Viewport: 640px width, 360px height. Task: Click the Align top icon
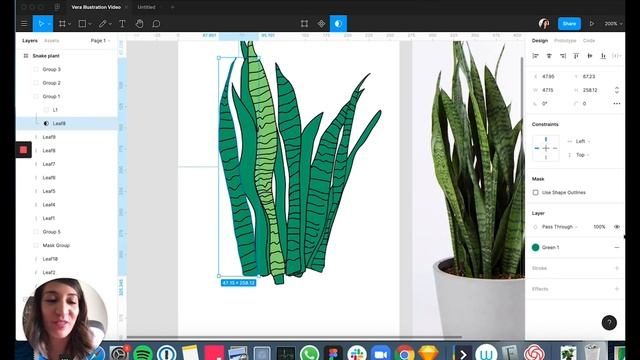pos(576,56)
